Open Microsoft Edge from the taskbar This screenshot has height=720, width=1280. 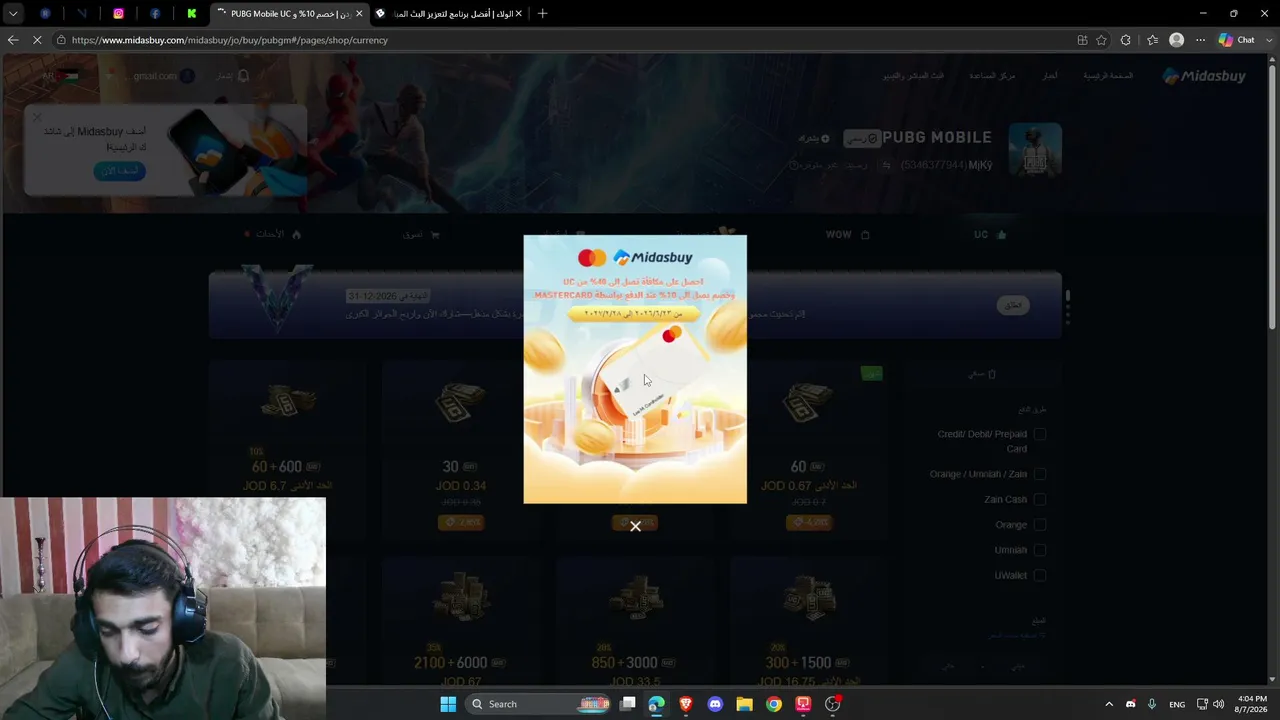click(x=657, y=704)
